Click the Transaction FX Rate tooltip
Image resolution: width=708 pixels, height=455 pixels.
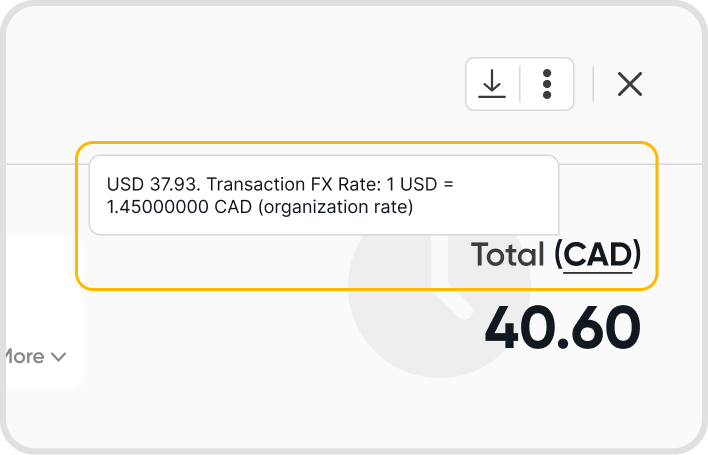(323, 196)
